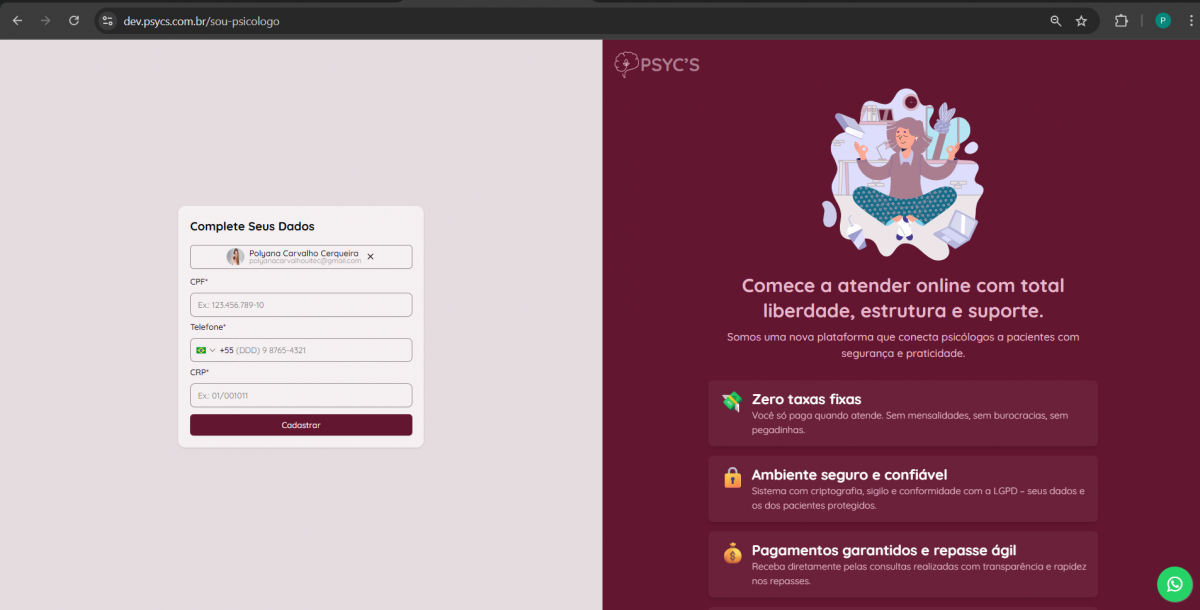Click the site information icon in address bar
Screen dimensions: 1200x610
108,20
